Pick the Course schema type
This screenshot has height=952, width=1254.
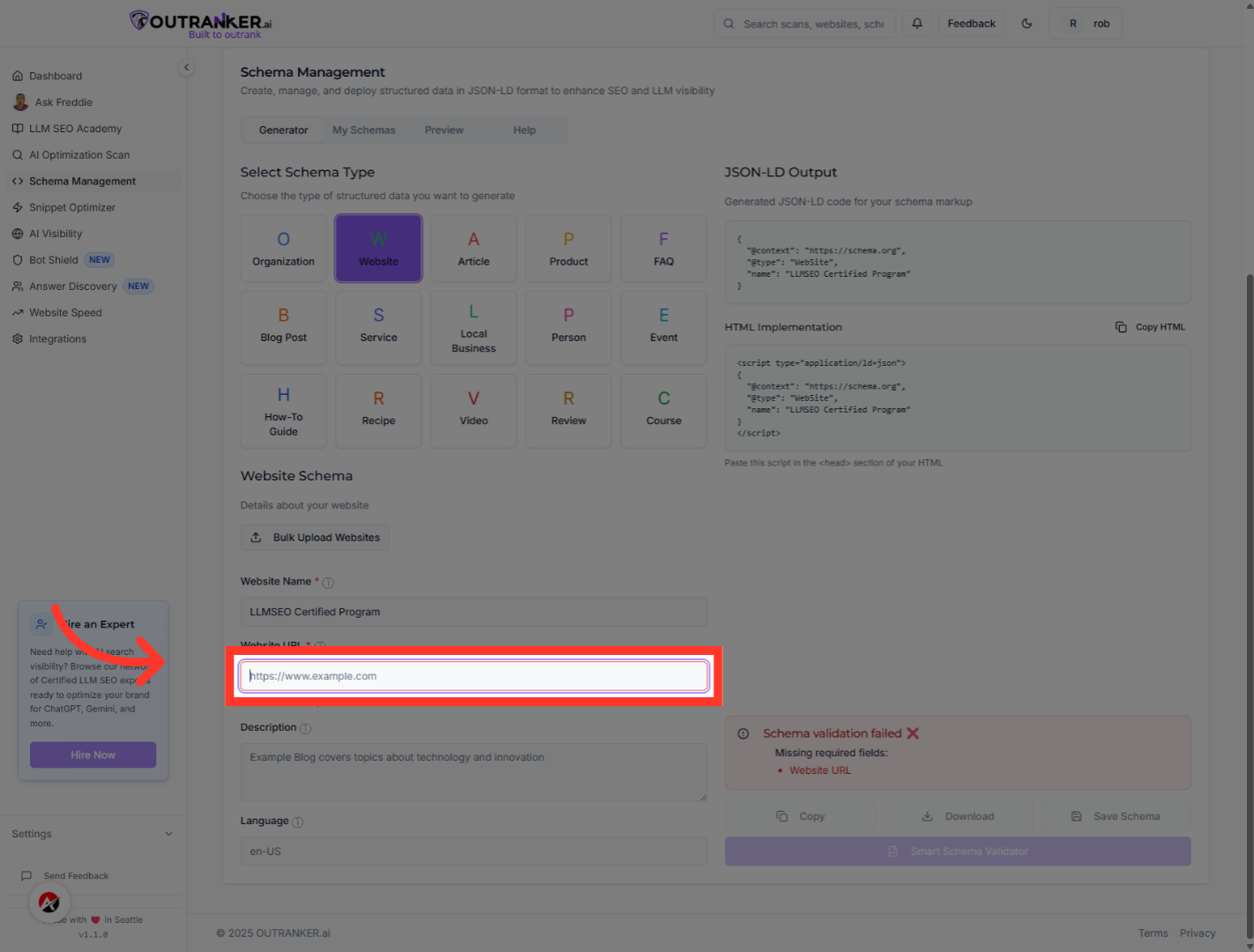click(x=664, y=411)
